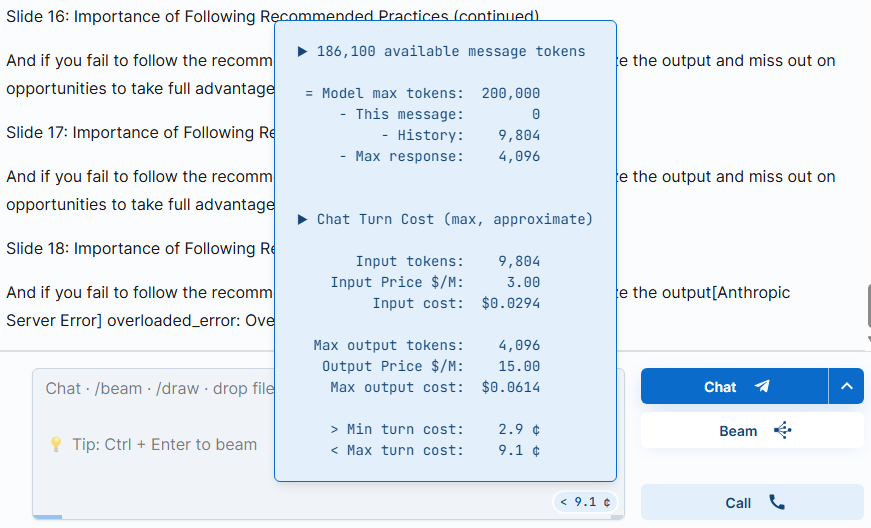Expand the chevron next to Chat

pyautogui.click(x=846, y=387)
